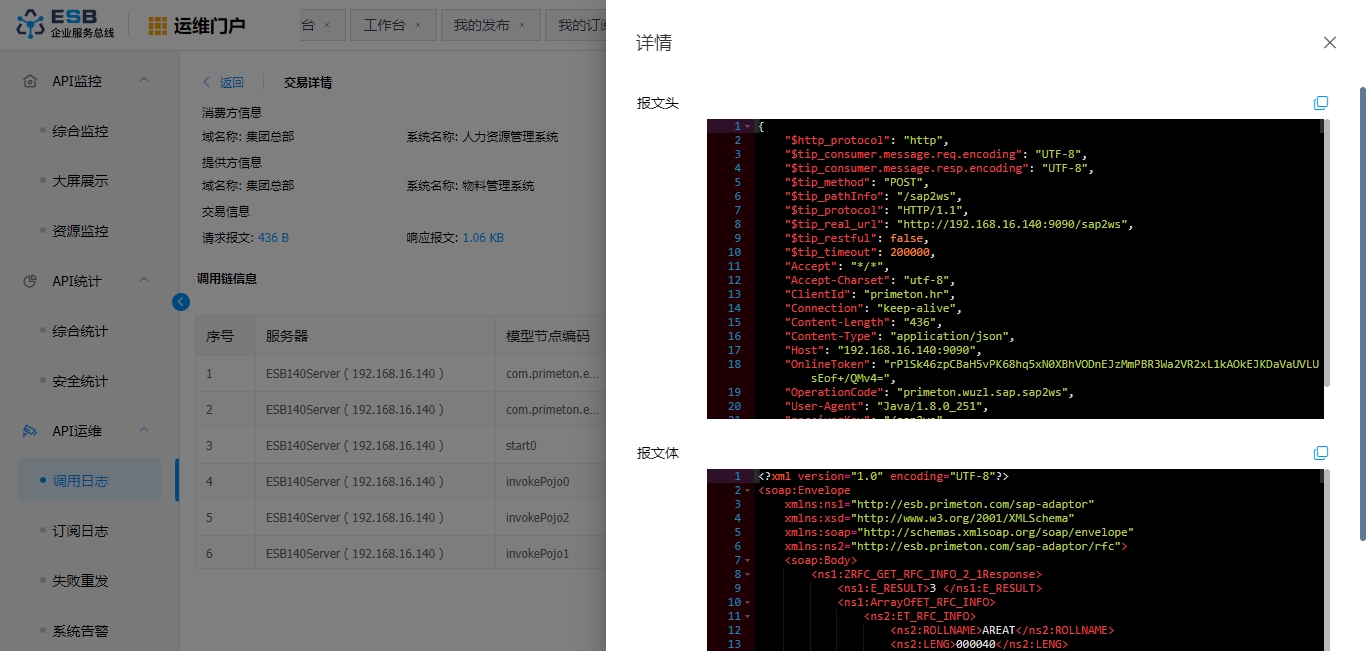Copy the 报文头 header content
The width and height of the screenshot is (1366, 651).
(1321, 102)
